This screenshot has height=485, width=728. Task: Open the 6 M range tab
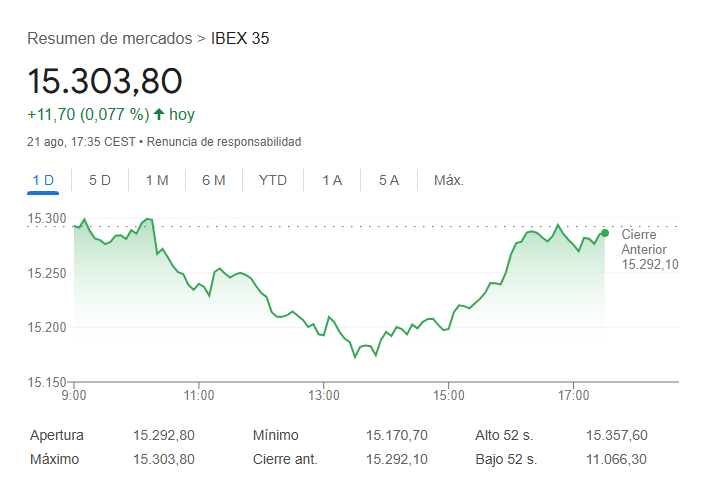click(x=213, y=180)
